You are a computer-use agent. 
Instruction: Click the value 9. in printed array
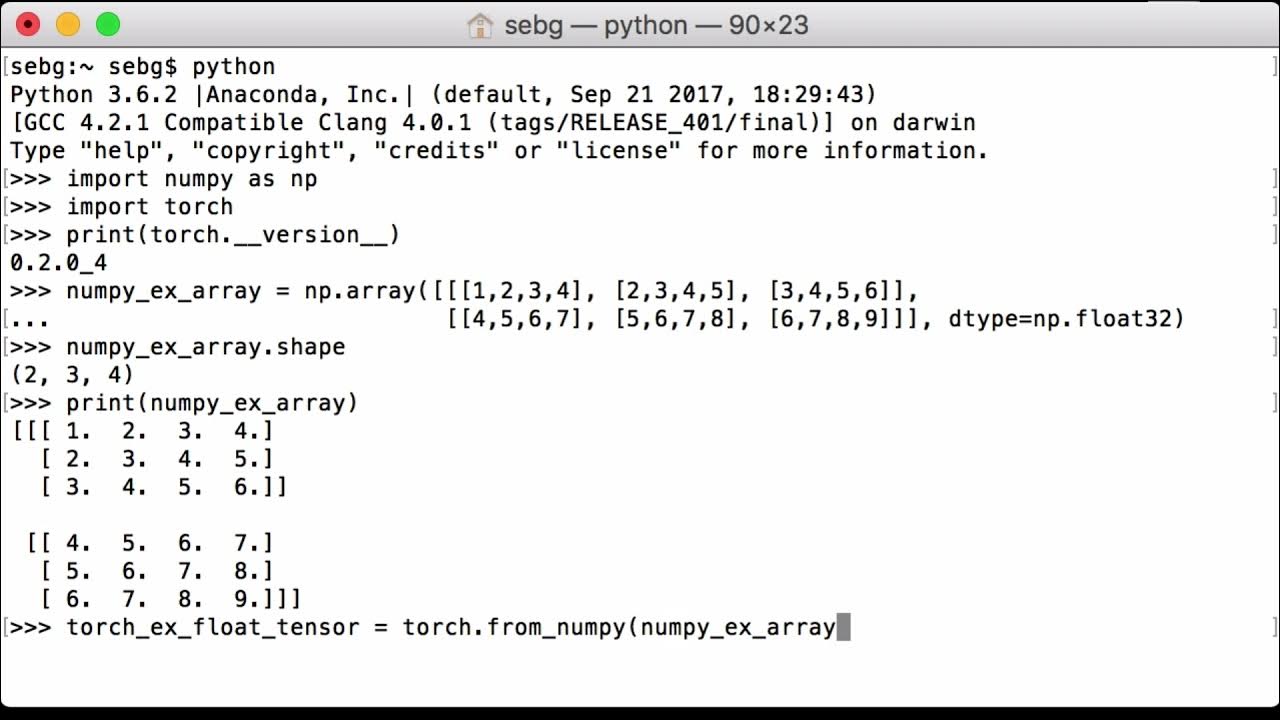[x=246, y=599]
